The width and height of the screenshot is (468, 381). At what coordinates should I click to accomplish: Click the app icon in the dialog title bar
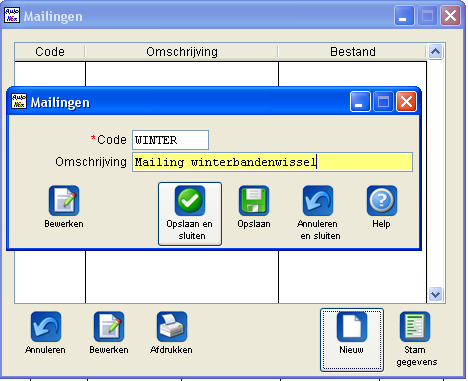(x=19, y=101)
